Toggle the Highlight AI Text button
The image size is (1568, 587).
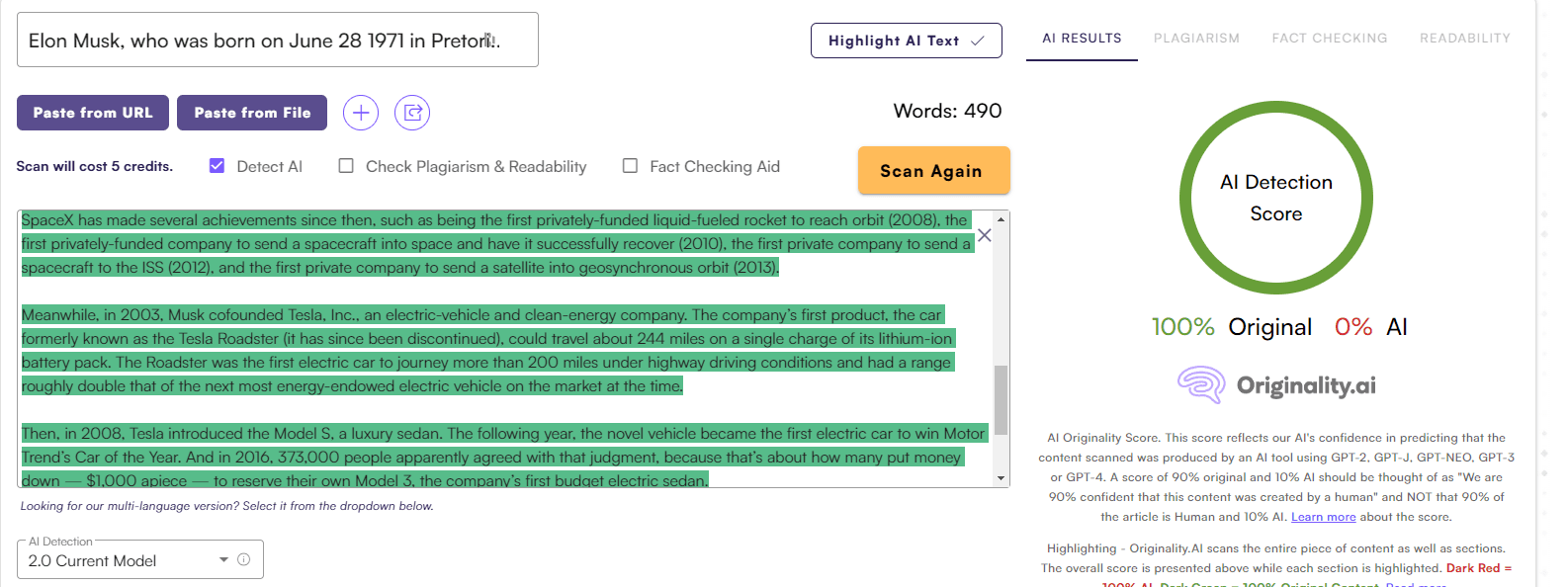pyautogui.click(x=906, y=41)
